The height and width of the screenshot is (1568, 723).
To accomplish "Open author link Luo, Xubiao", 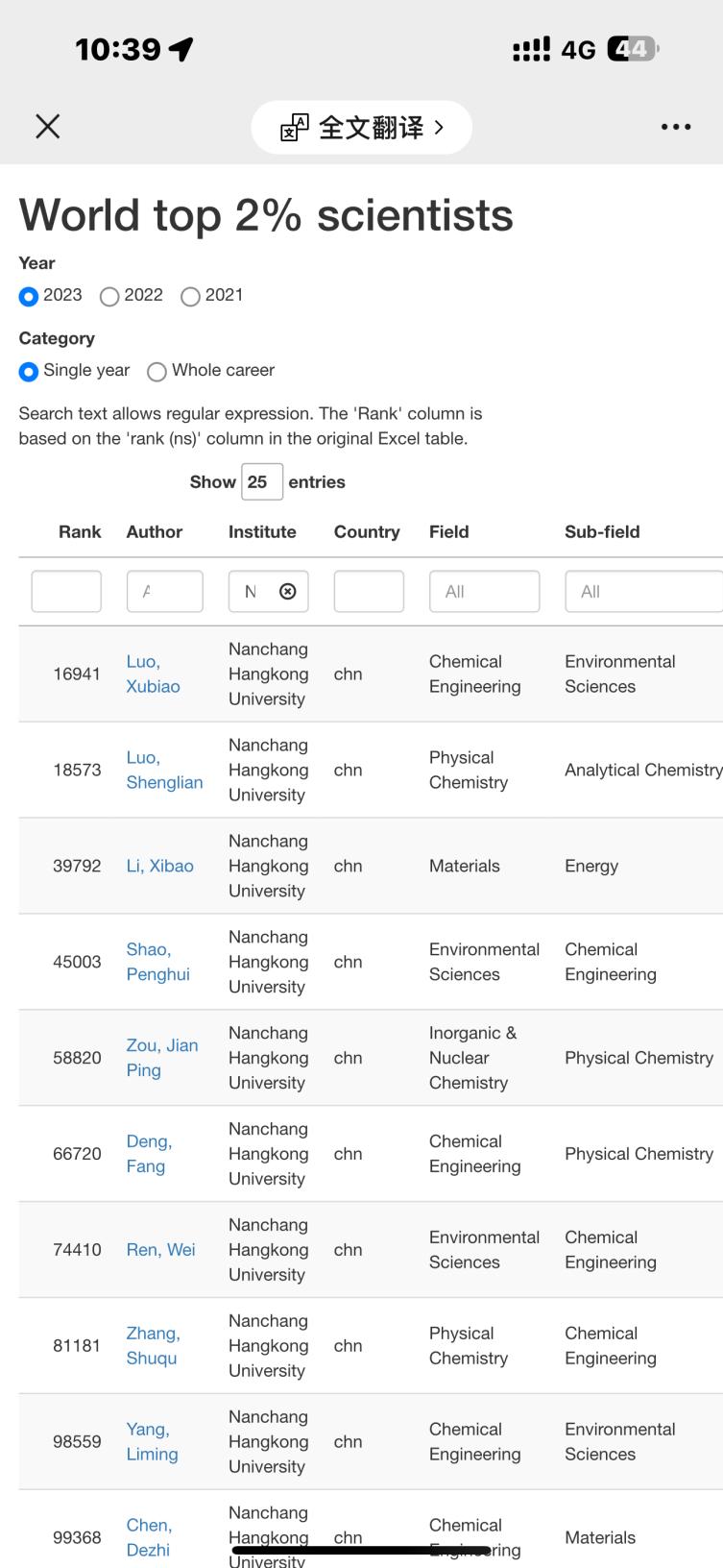I will [153, 674].
